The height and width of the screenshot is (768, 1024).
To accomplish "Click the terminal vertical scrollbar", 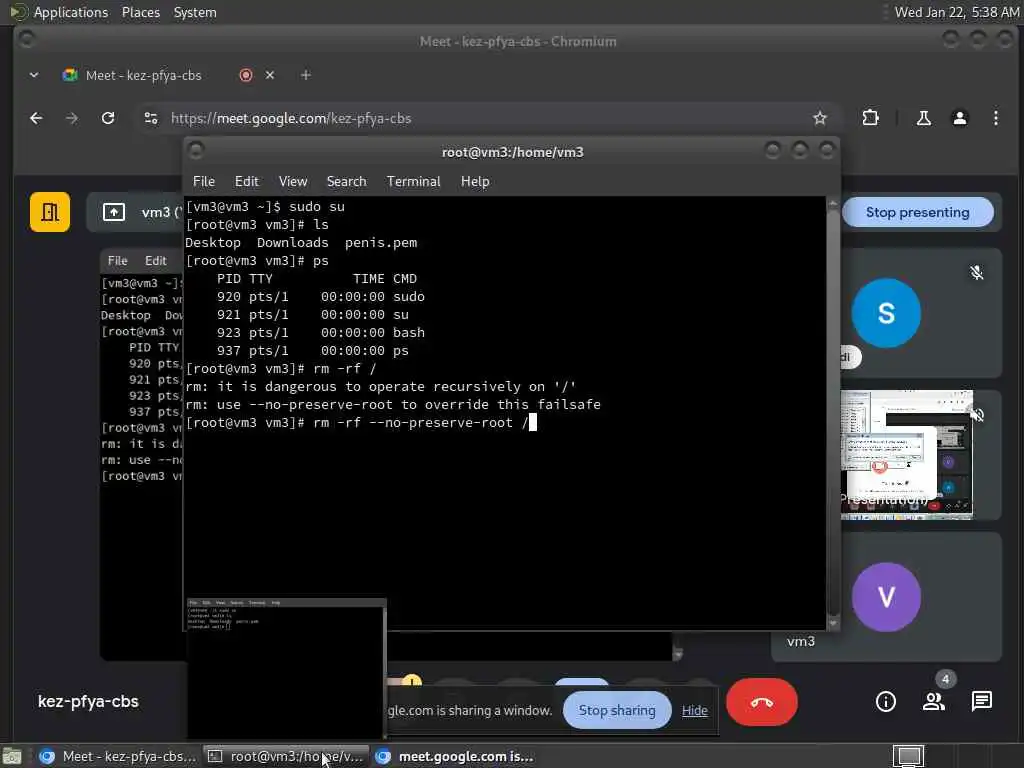I will (833, 411).
